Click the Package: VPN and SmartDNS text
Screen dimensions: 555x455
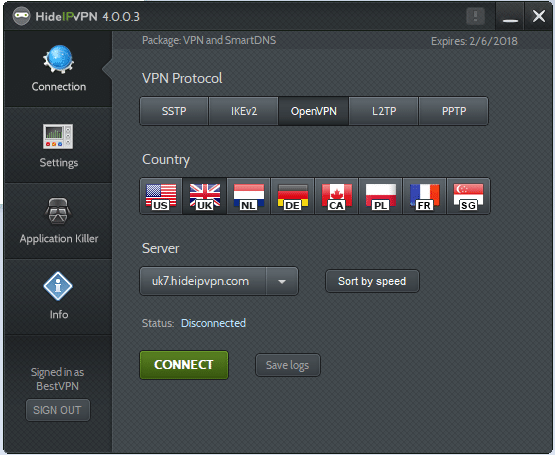tap(209, 40)
